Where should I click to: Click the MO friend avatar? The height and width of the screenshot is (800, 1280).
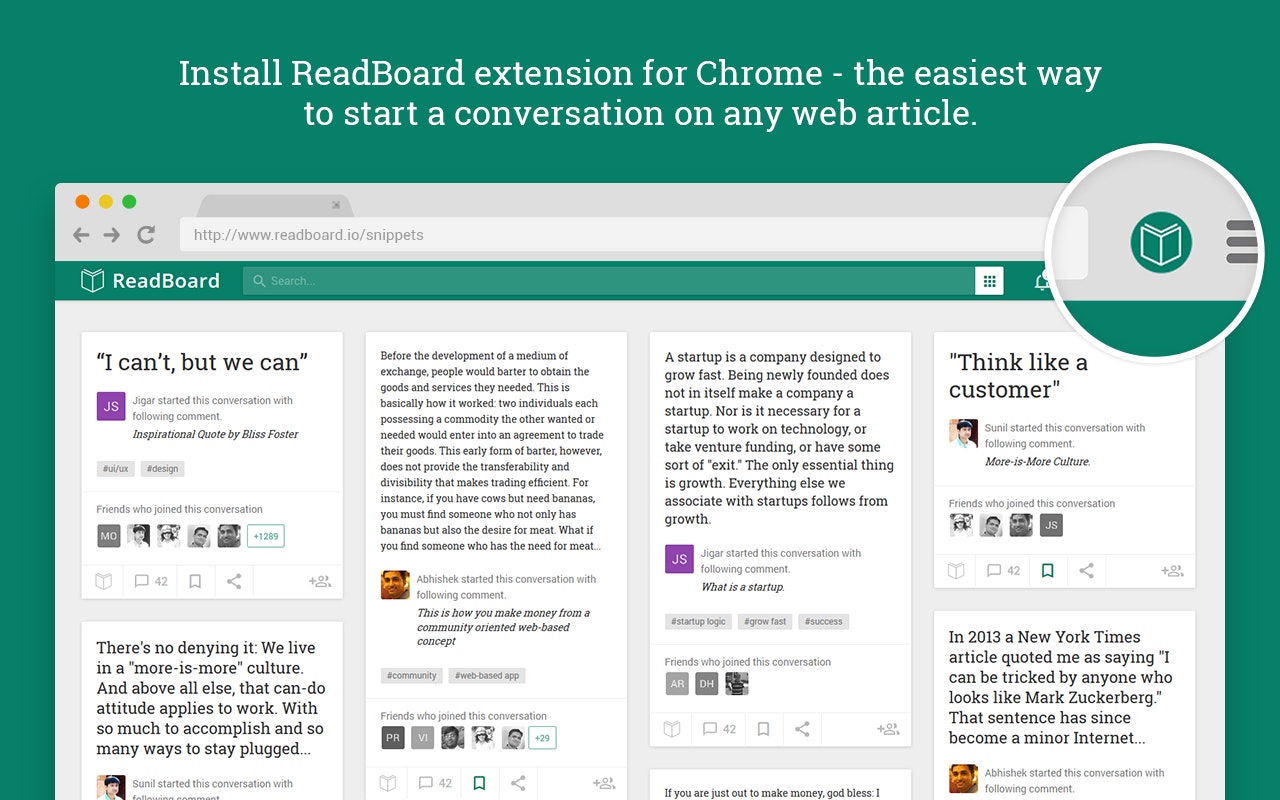pyautogui.click(x=109, y=536)
